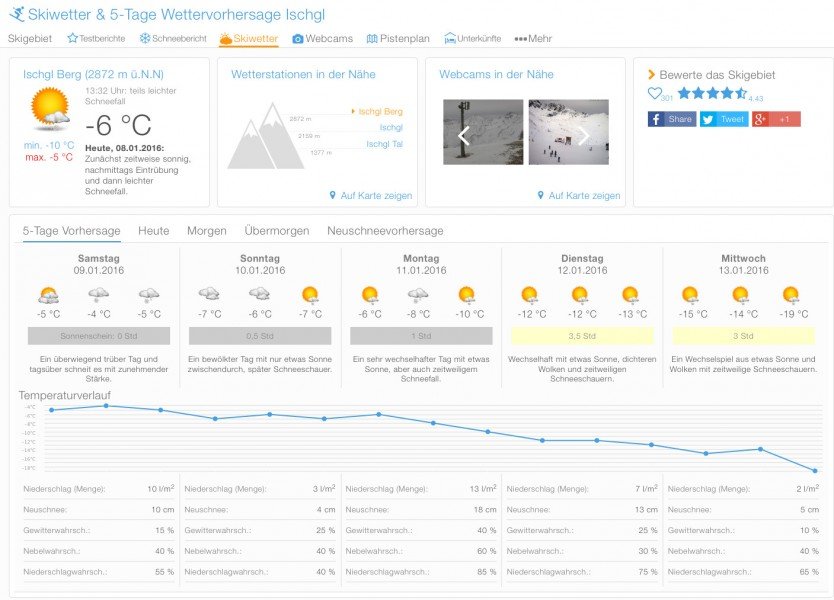Image resolution: width=834 pixels, height=600 pixels.
Task: Click Samstag 09.01.2016 day header
Action: point(98,264)
